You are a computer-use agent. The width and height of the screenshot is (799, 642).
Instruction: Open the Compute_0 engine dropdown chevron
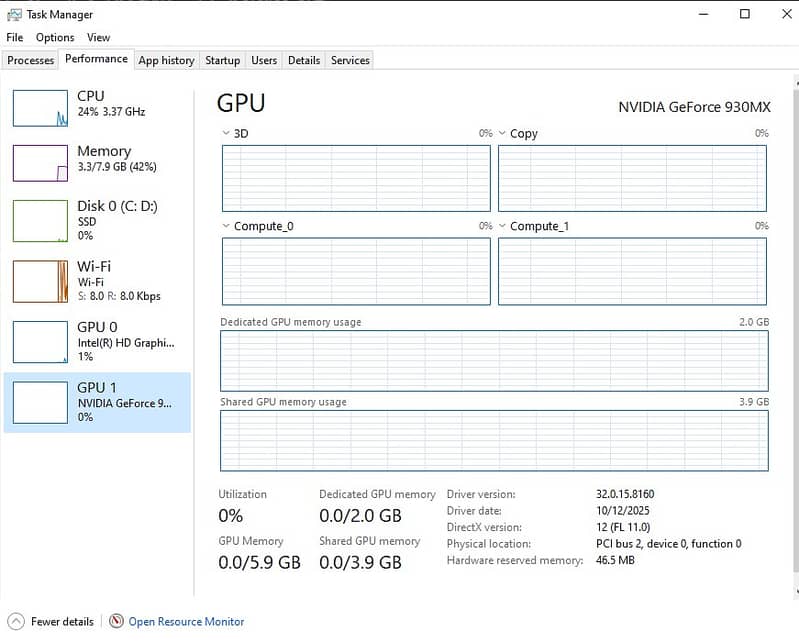click(x=226, y=226)
